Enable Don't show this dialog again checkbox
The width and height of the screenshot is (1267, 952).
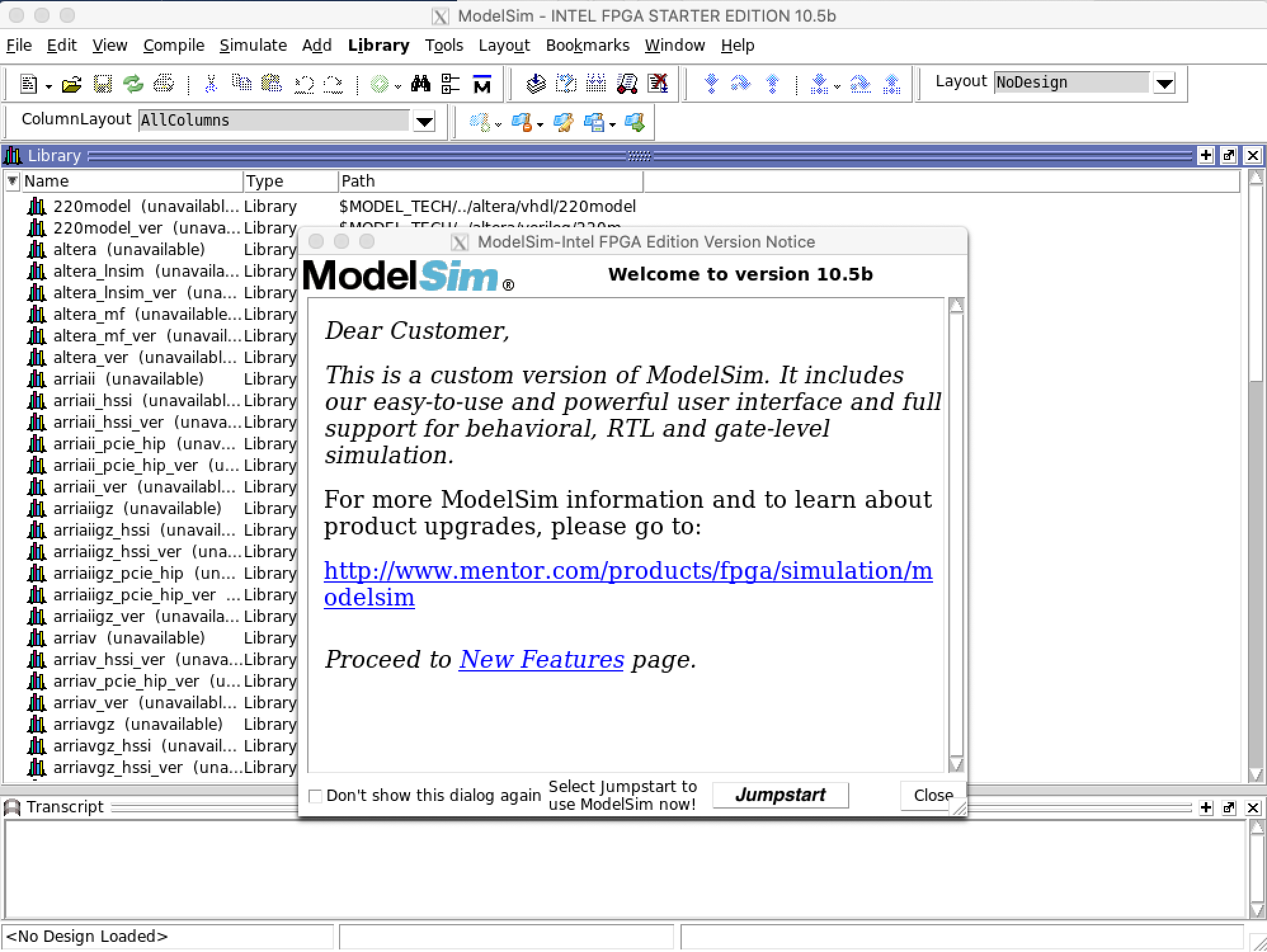coord(315,796)
